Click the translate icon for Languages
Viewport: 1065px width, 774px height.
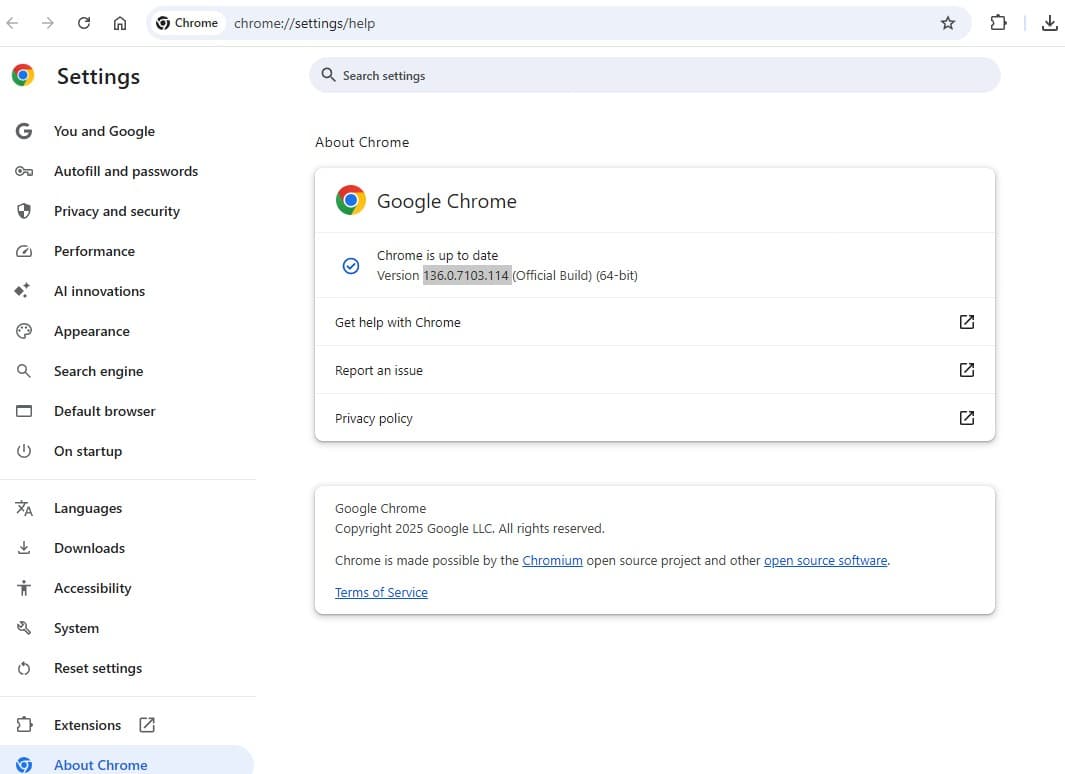coord(24,508)
